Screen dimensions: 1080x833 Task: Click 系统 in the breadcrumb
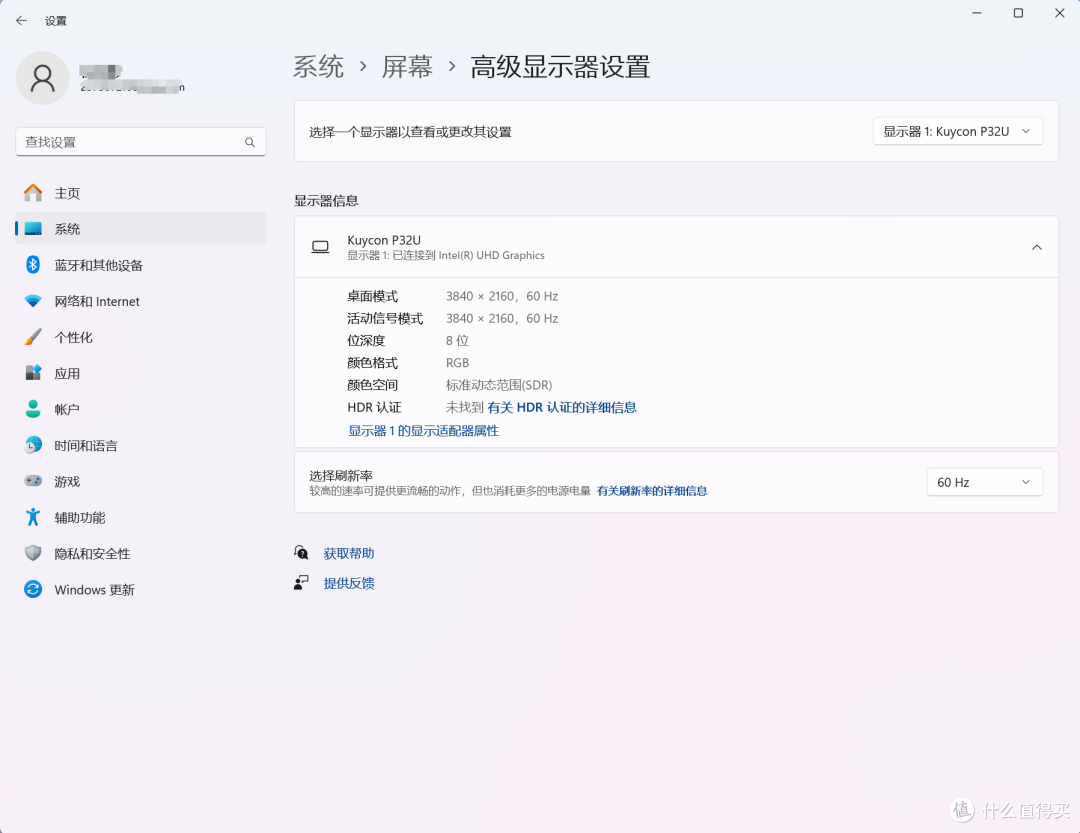[318, 67]
